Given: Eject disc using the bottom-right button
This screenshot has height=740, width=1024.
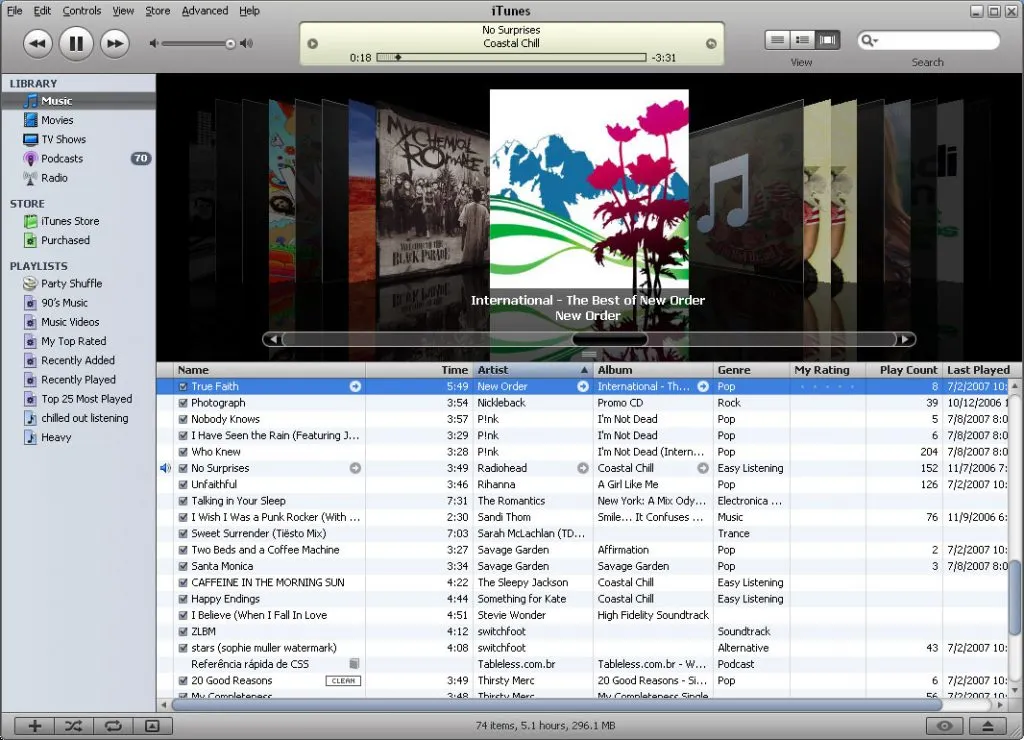Looking at the screenshot, I should [988, 726].
